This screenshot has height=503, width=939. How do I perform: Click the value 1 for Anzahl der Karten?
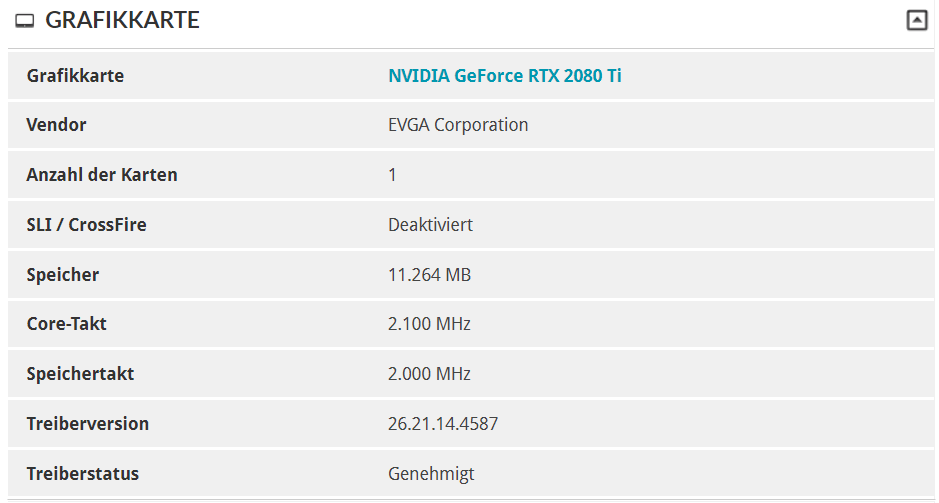click(392, 175)
